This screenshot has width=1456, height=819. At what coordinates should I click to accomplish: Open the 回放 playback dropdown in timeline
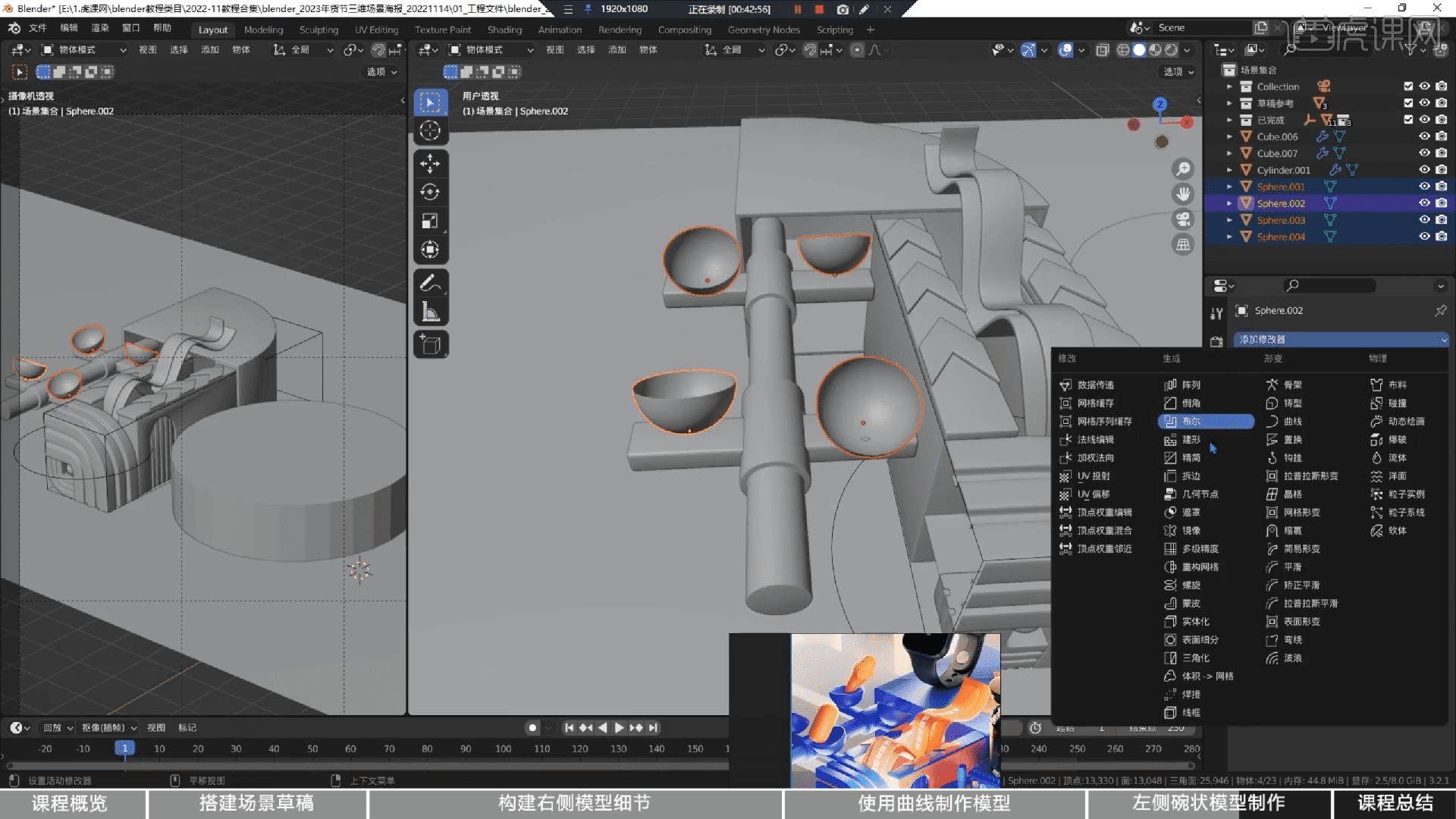click(58, 728)
